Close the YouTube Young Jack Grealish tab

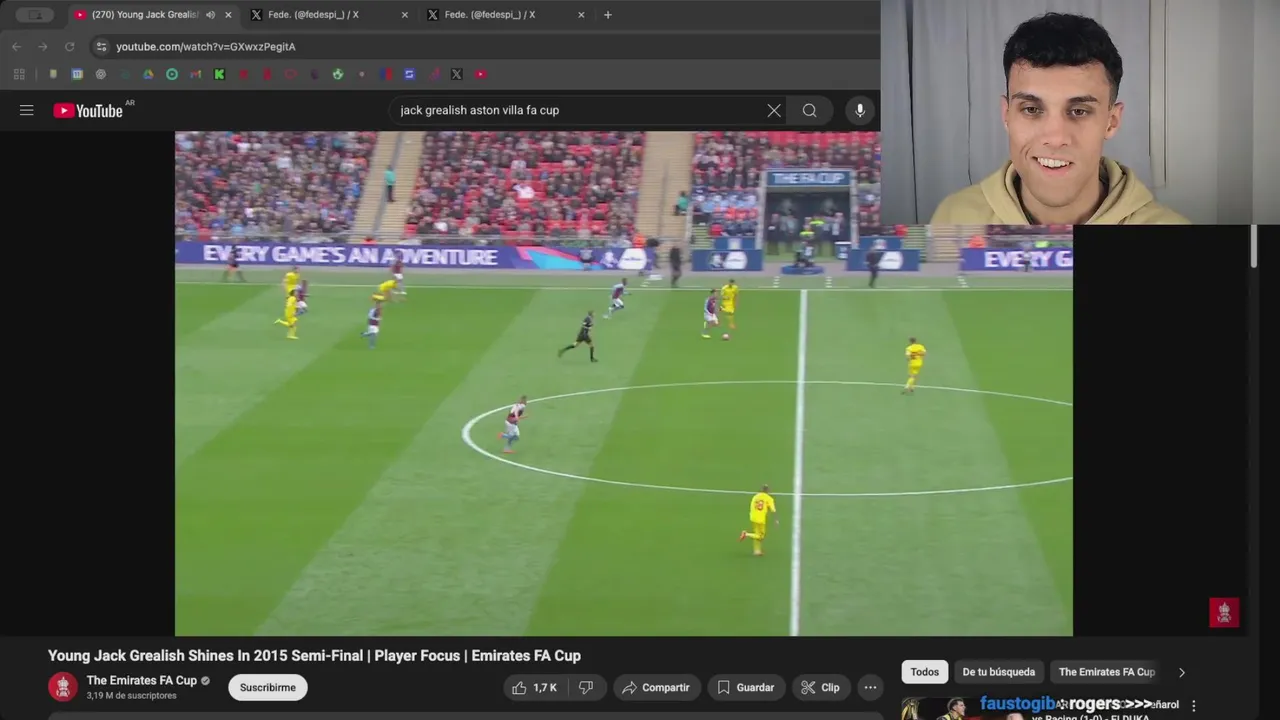pyautogui.click(x=228, y=15)
